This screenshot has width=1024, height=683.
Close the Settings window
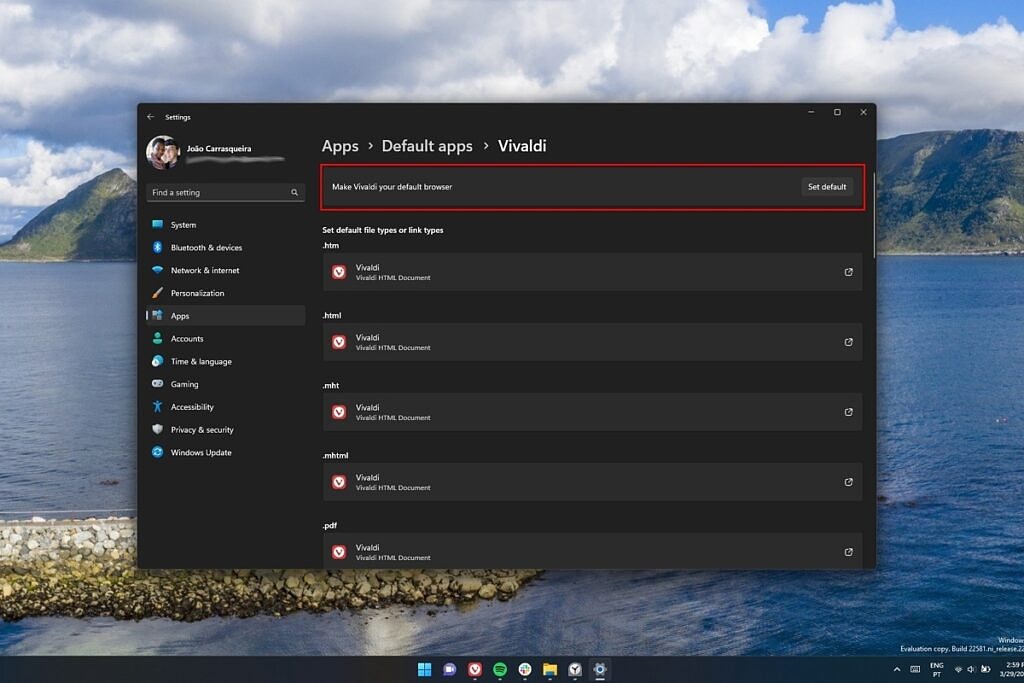click(863, 112)
